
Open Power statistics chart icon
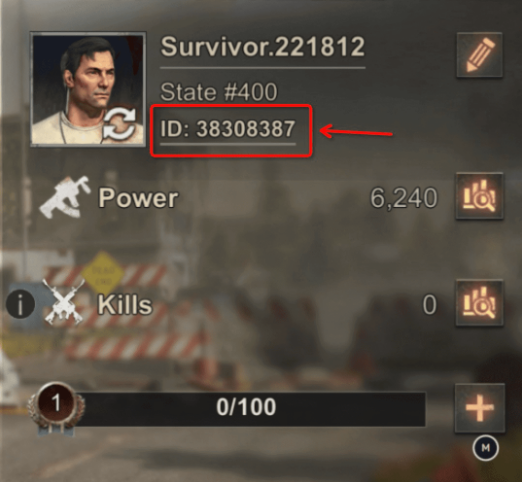pos(479,196)
